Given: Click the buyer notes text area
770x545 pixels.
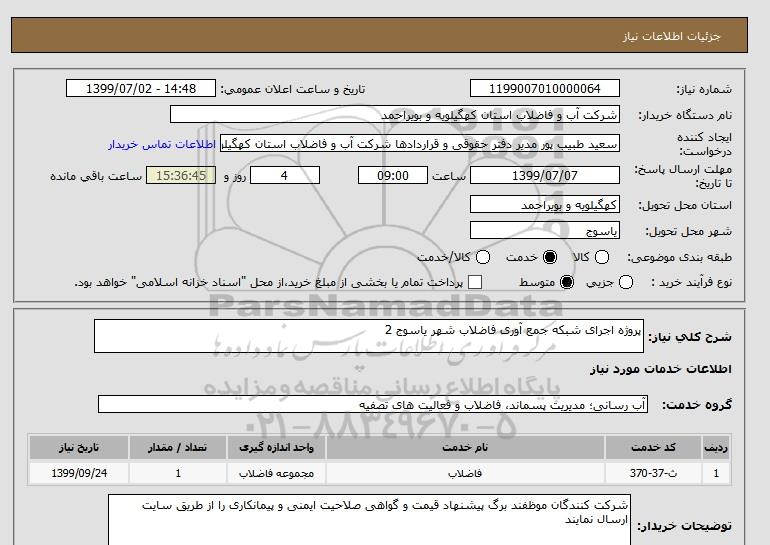Looking at the screenshot, I should point(369,520).
